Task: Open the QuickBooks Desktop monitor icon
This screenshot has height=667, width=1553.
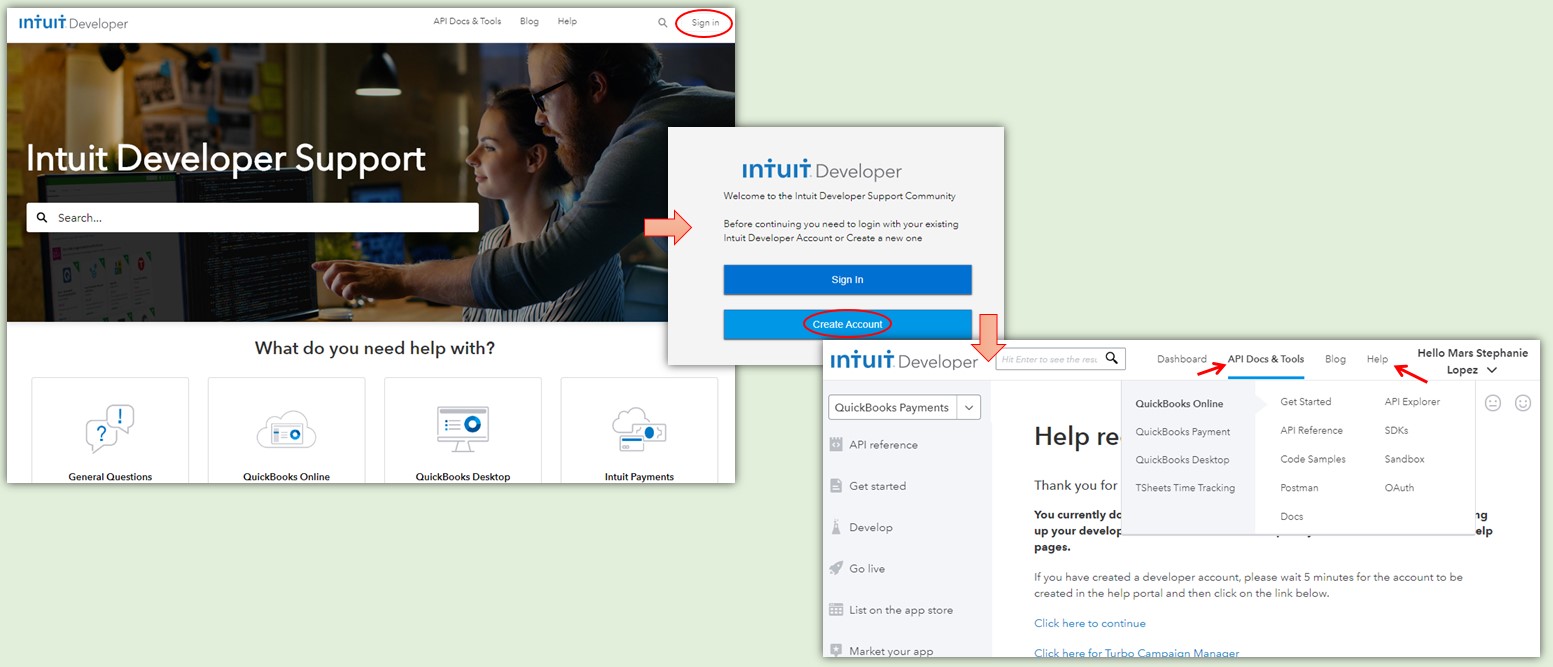Action: click(463, 429)
